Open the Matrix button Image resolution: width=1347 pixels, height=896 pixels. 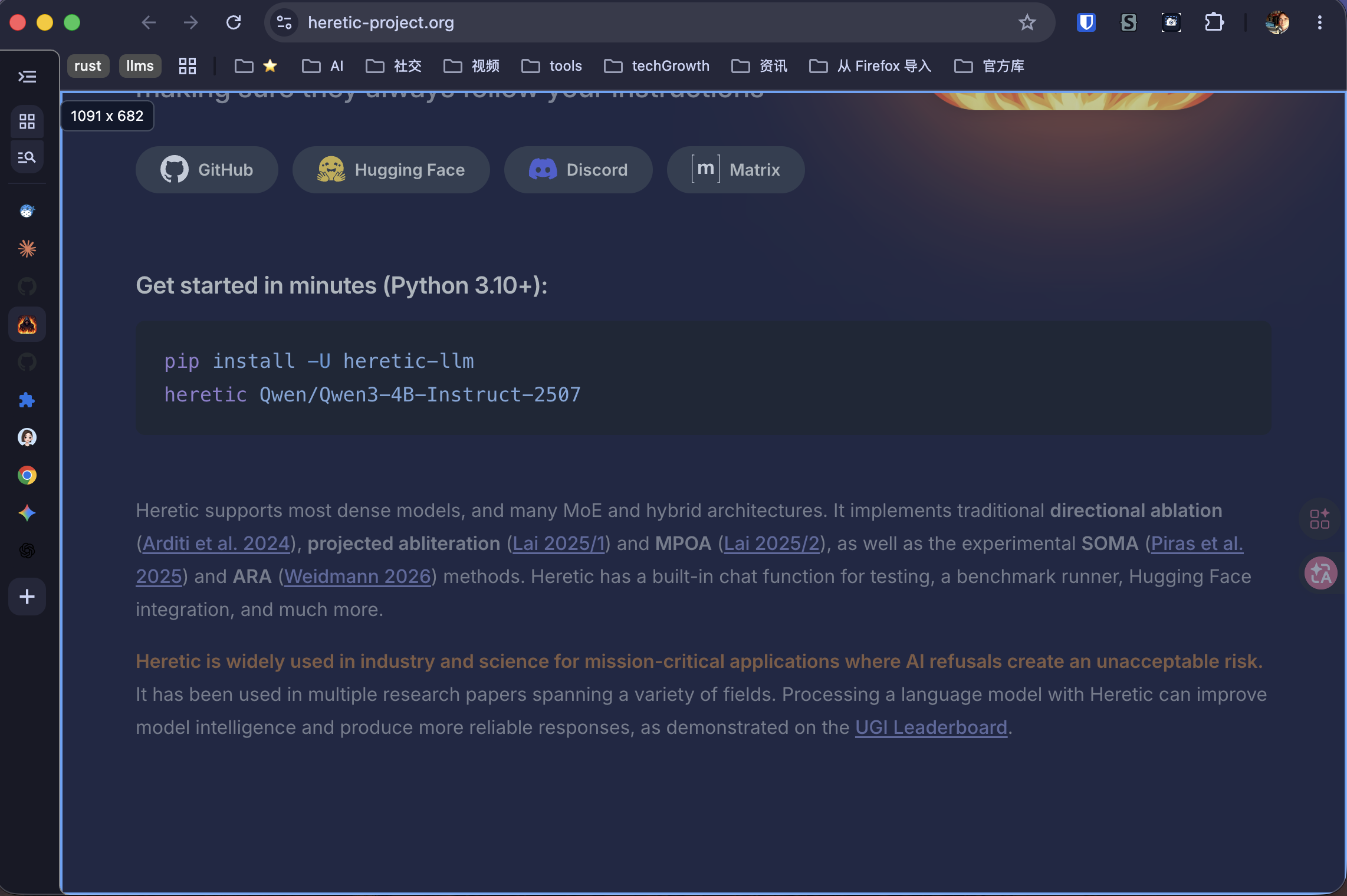(x=735, y=170)
